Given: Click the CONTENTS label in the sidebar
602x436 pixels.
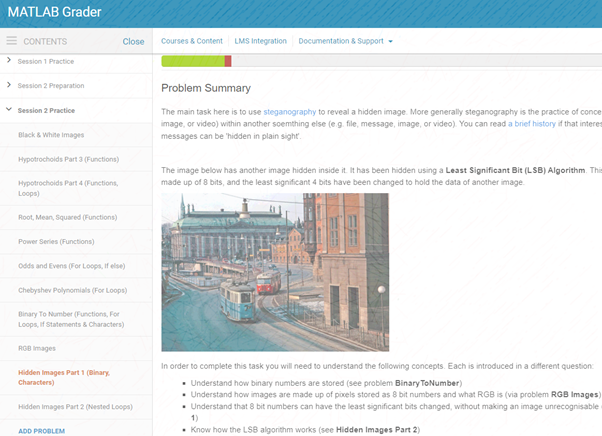Looking at the screenshot, I should (x=45, y=41).
